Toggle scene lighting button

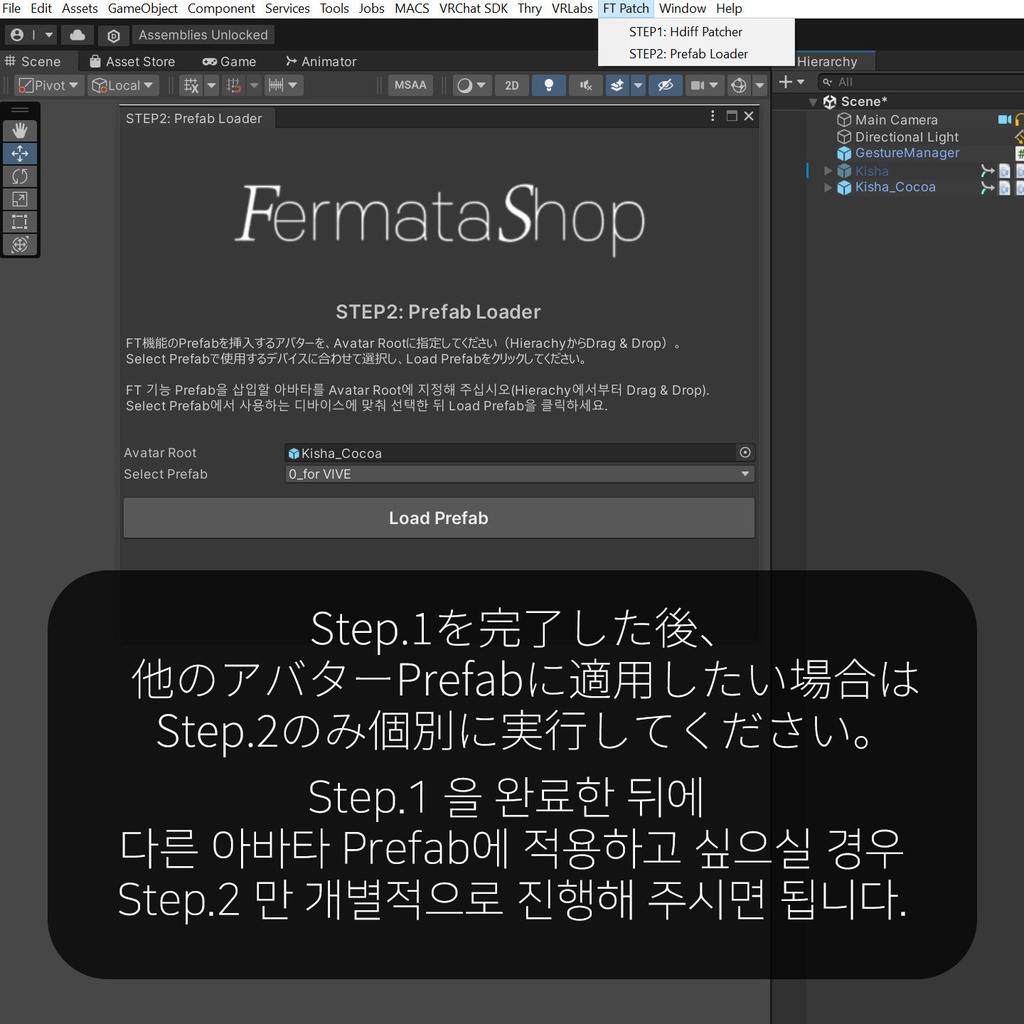549,85
